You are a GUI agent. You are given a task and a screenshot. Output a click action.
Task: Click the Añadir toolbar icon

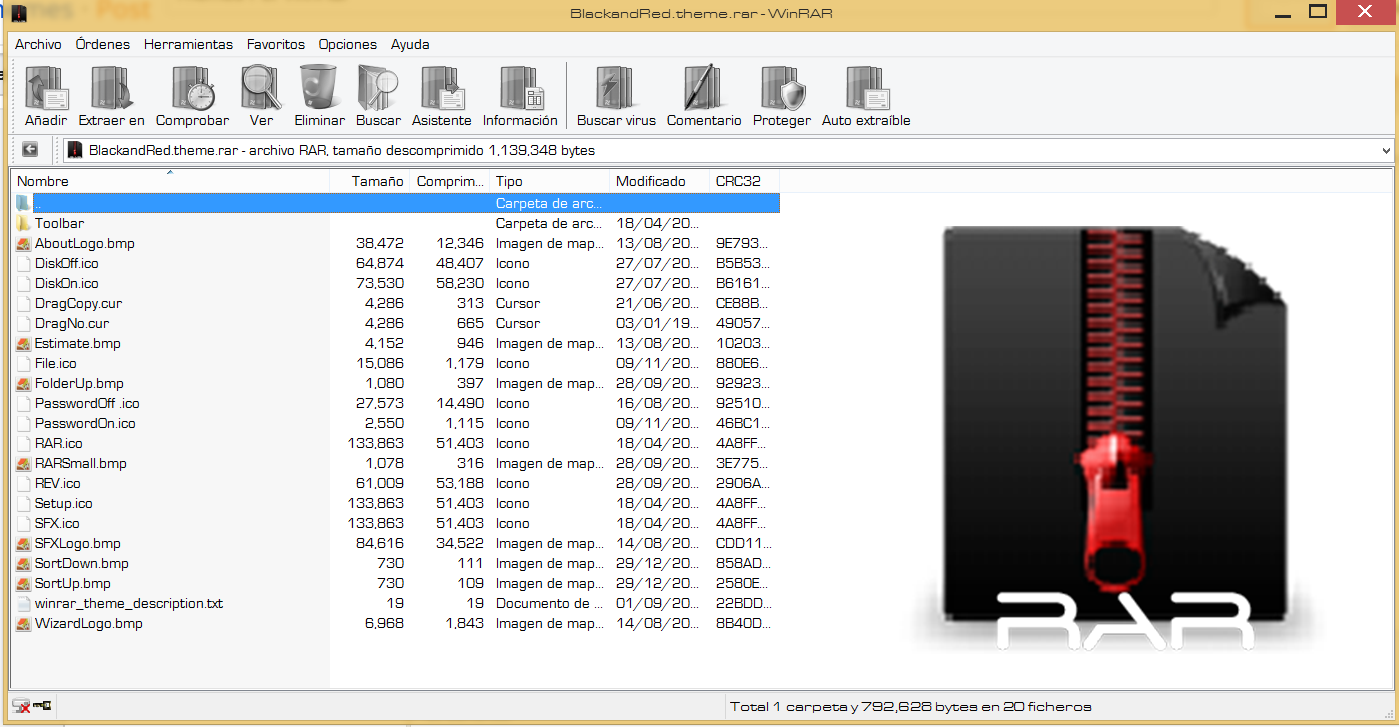click(46, 88)
